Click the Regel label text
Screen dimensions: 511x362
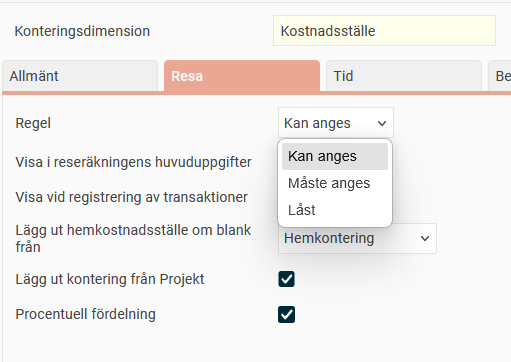(33, 123)
